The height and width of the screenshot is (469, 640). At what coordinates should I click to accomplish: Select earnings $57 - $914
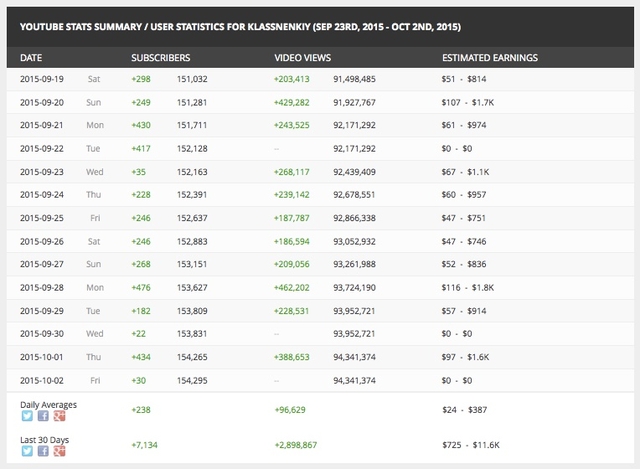[x=464, y=311]
